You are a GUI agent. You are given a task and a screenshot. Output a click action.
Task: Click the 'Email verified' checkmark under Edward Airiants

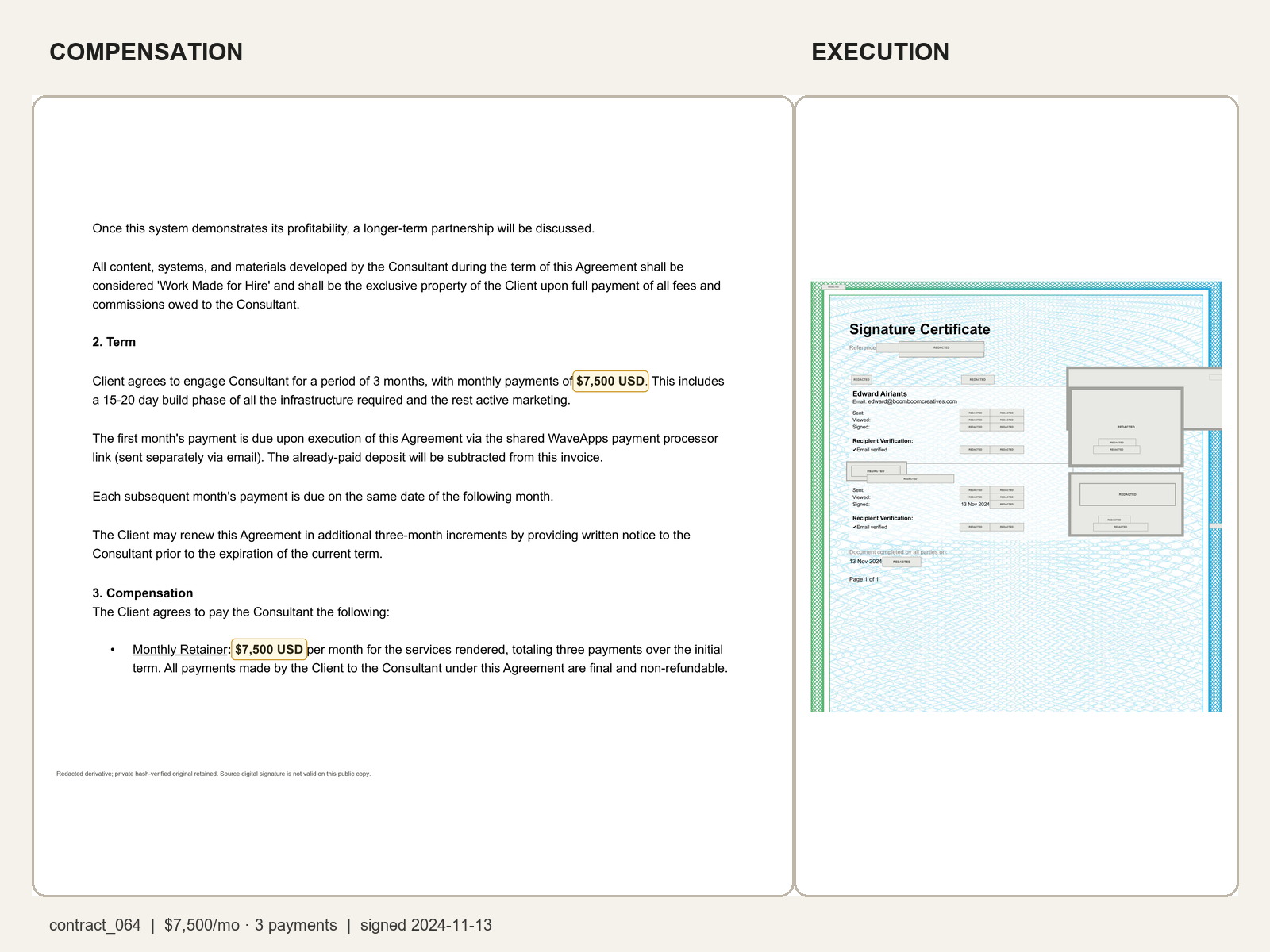870,450
